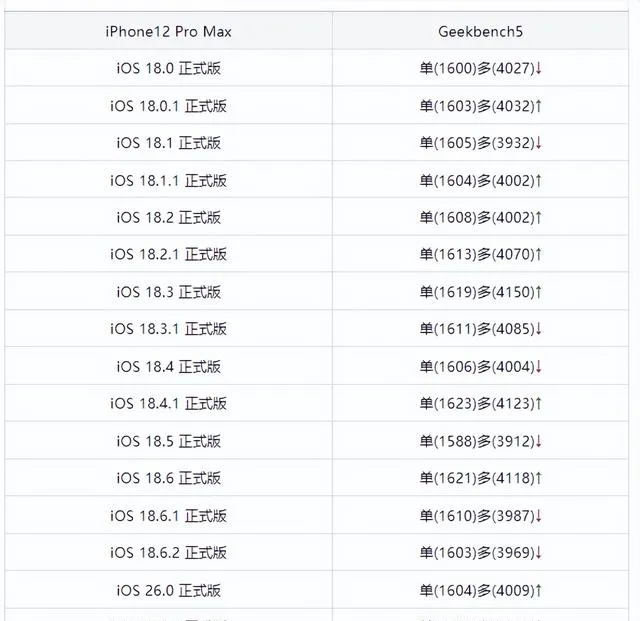
Task: Select the iOS 18.2.1 正式版 cell
Action: tap(168, 254)
